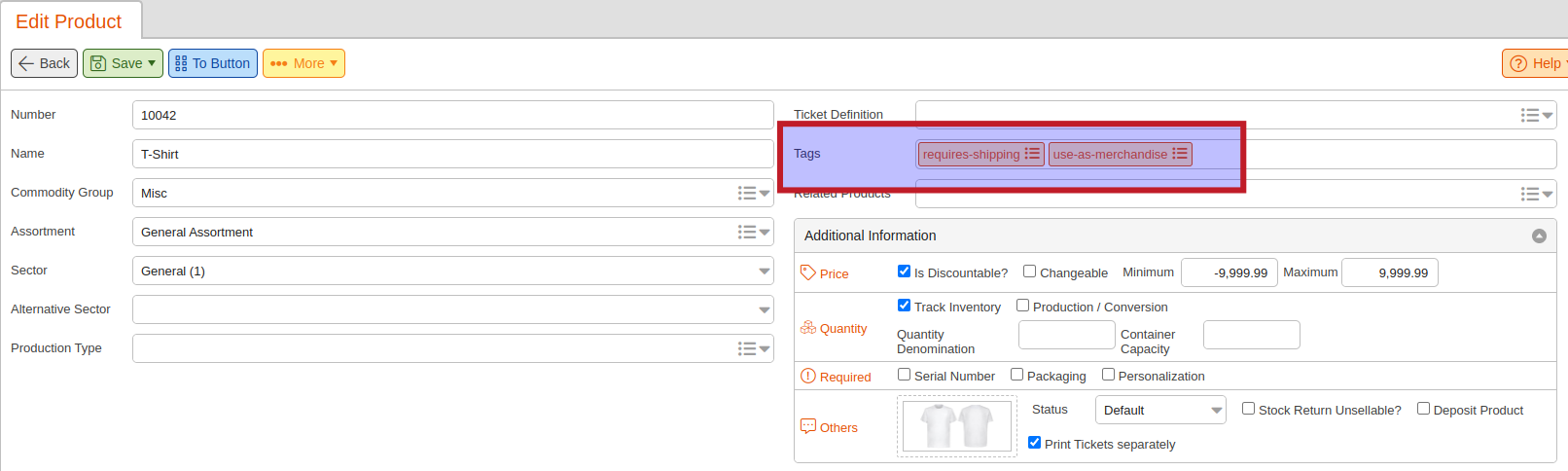The width and height of the screenshot is (1568, 471).
Task: Click the To Button button
Action: (x=213, y=63)
